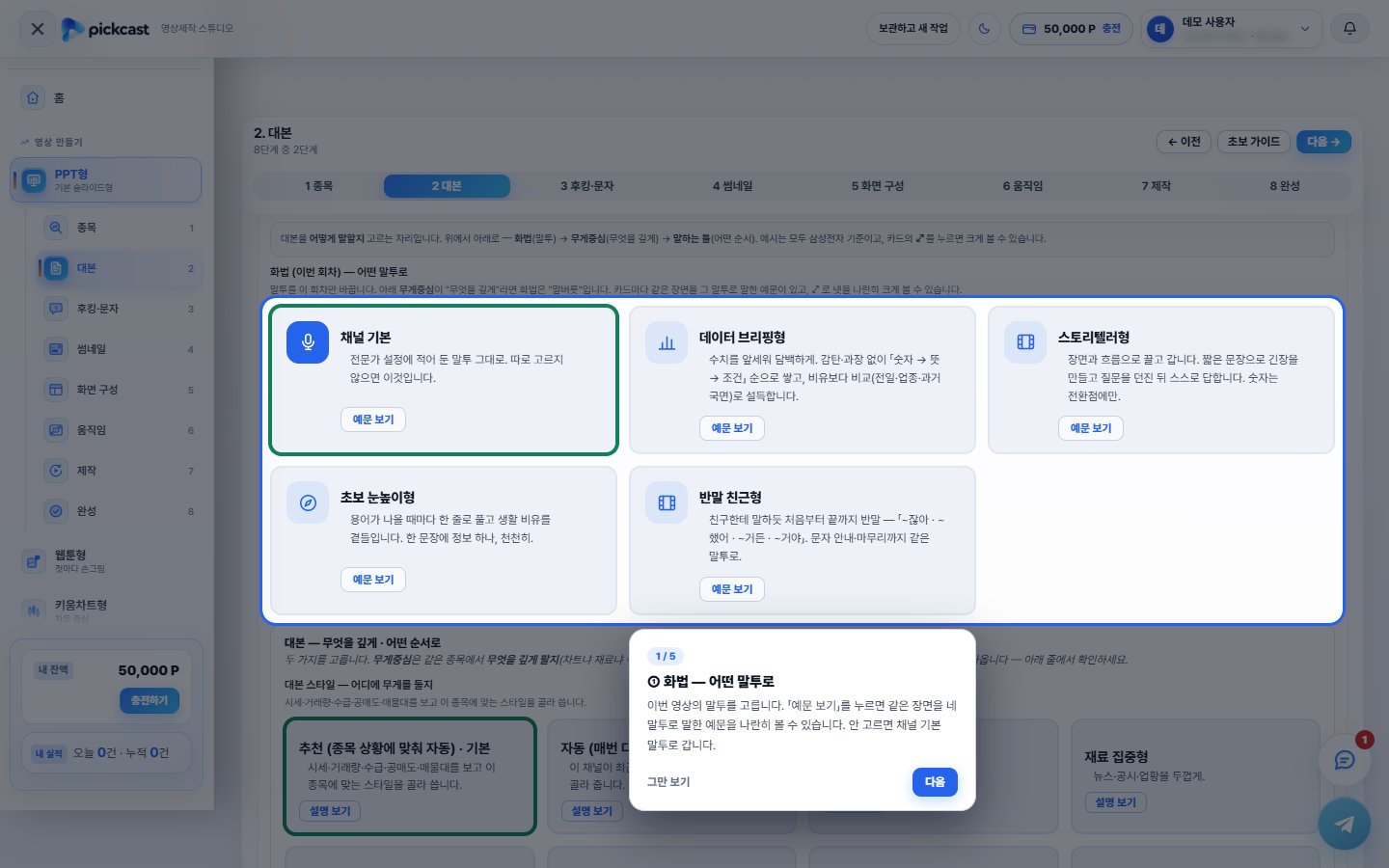Open the 초보 가이드 button
Screen dimensions: 1389x868
point(1254,142)
